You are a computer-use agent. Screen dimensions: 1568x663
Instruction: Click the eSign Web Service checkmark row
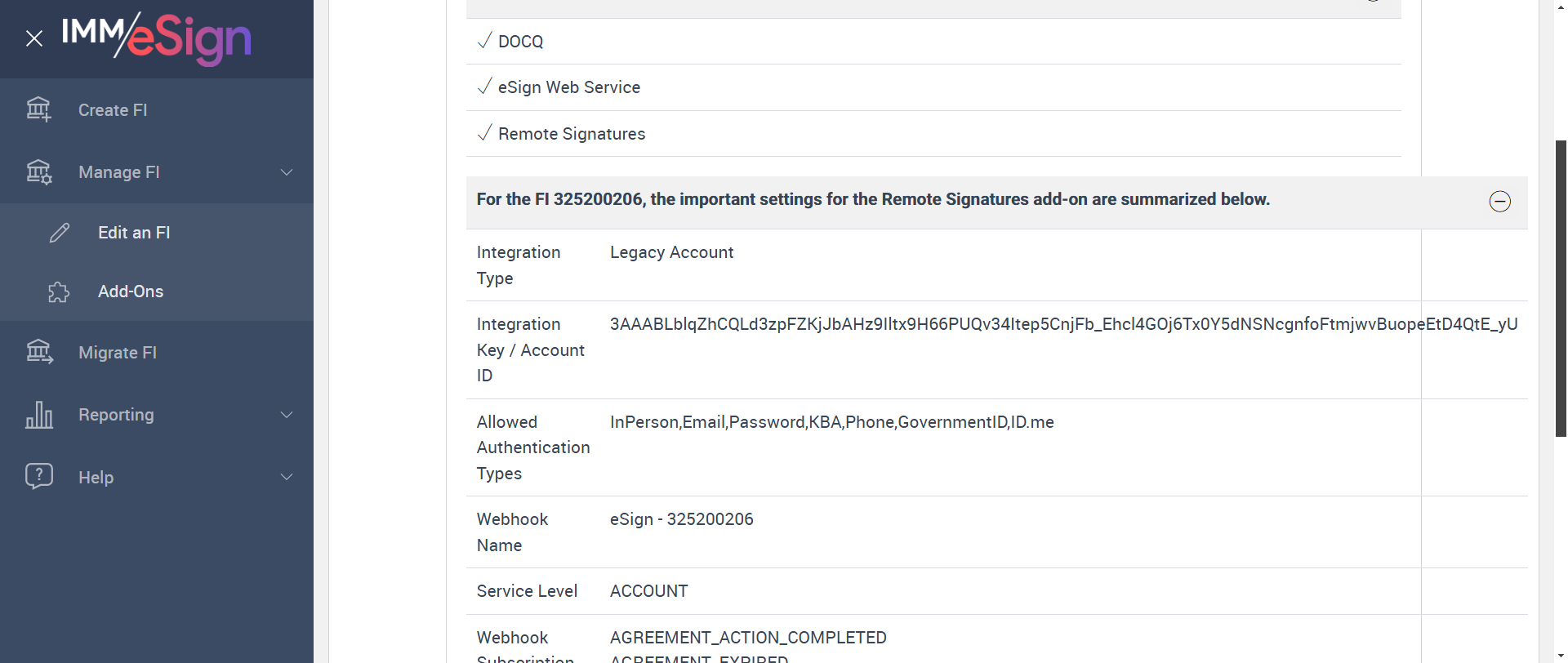click(568, 87)
